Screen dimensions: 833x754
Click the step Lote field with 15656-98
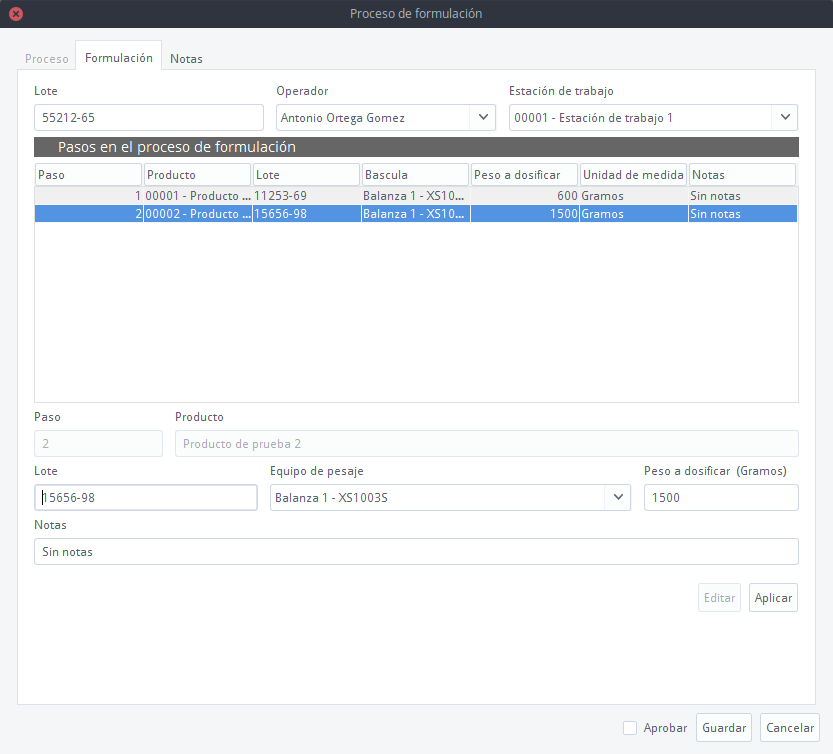(146, 497)
